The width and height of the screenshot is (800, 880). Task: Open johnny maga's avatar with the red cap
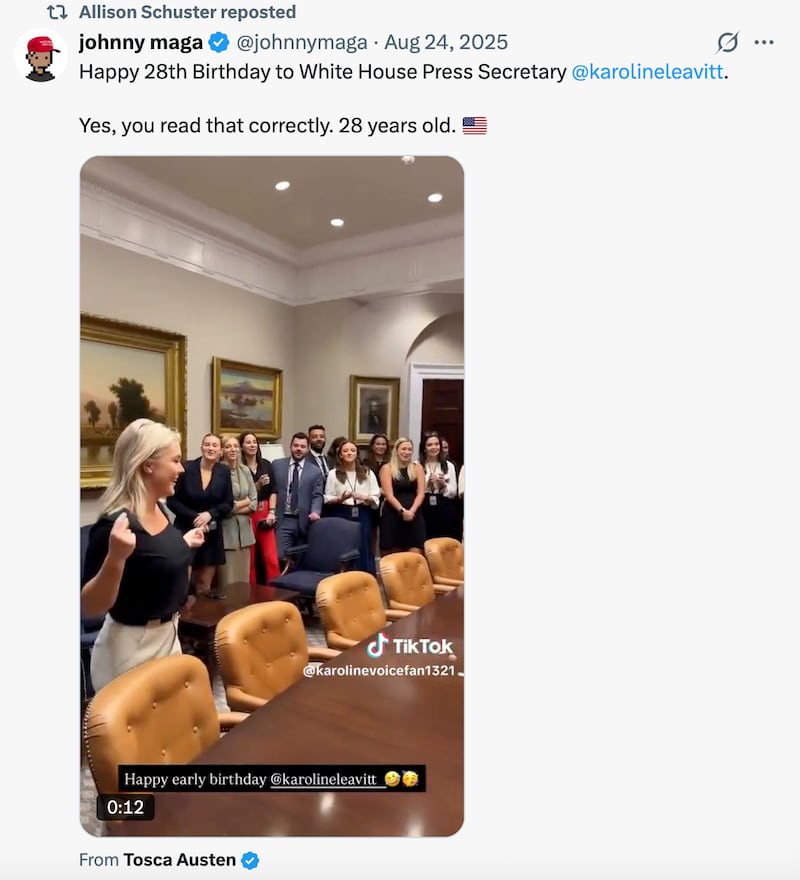[41, 56]
